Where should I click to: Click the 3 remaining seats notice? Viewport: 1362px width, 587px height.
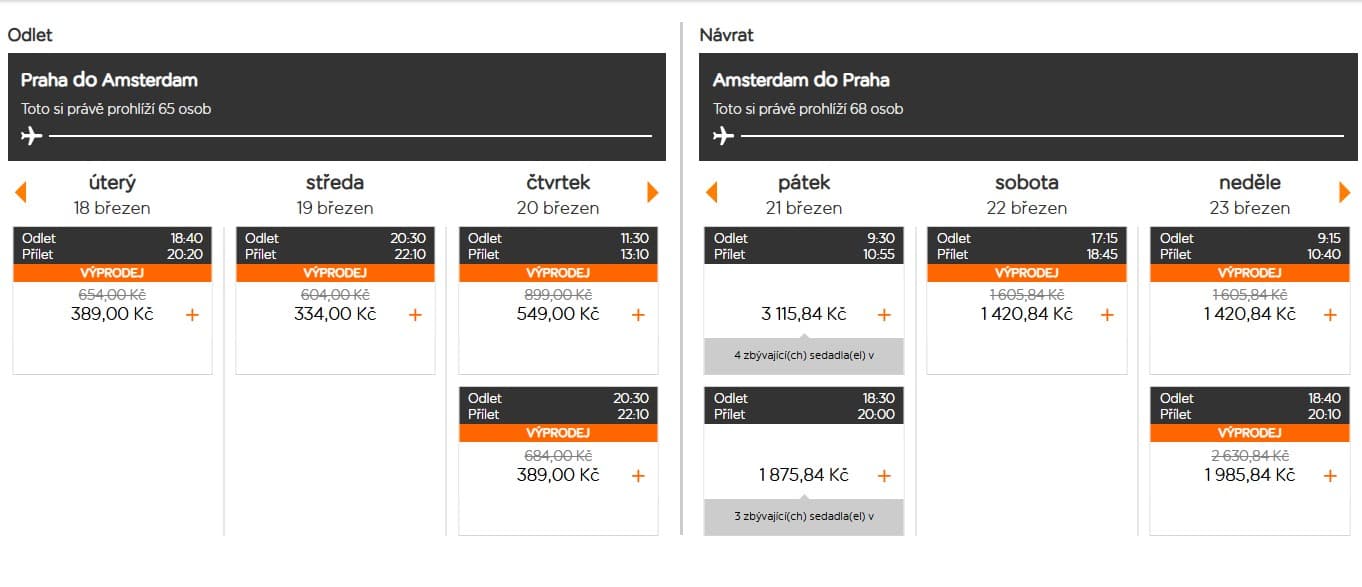click(x=804, y=516)
